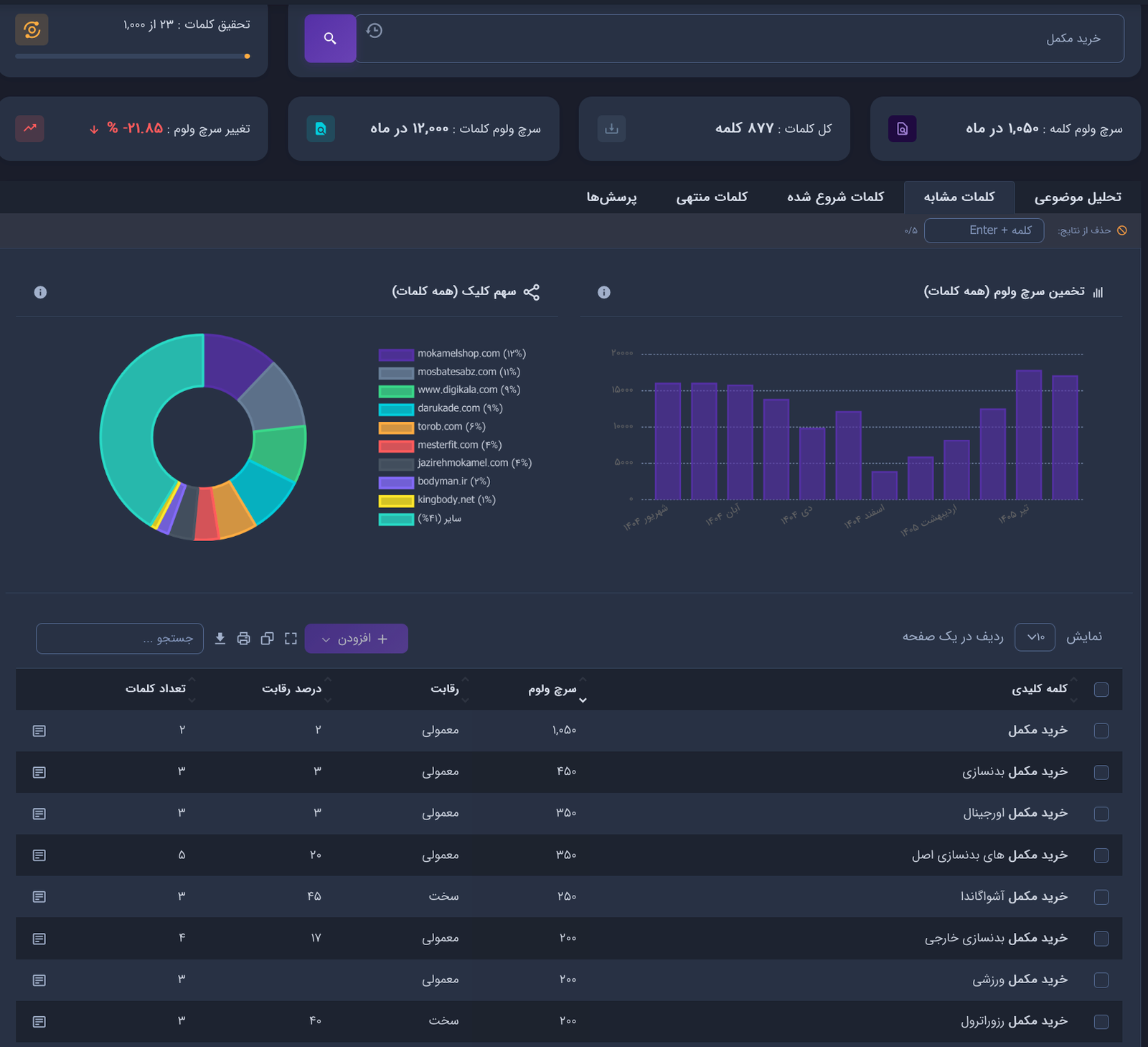Screen dimensions: 1148x1047
Task: Click keyword link خرید مکمل بدنسازی
Action: click(1015, 771)
